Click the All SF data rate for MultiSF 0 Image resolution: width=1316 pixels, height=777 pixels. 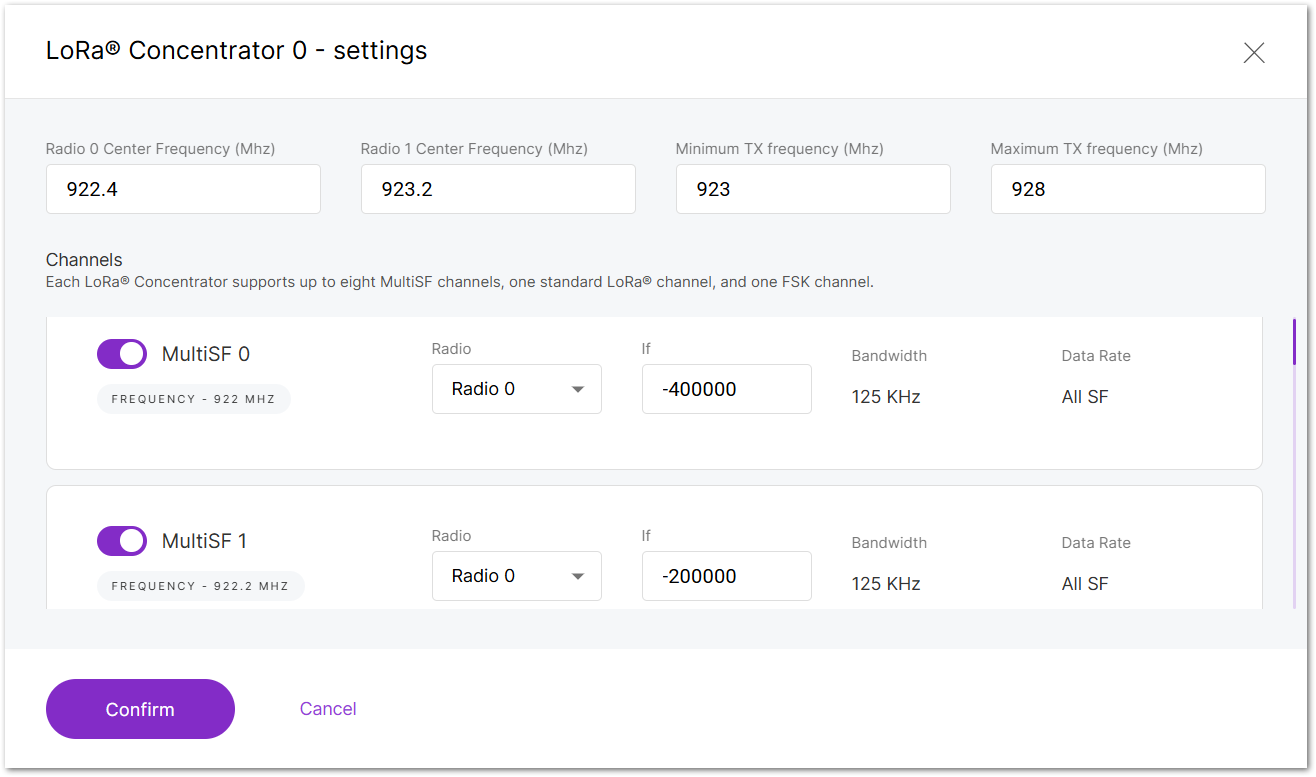tap(1085, 397)
